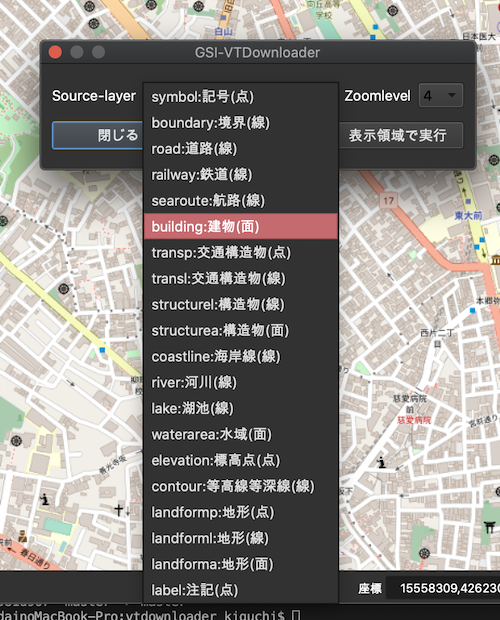Click the 東大前 station label on map

468,215
